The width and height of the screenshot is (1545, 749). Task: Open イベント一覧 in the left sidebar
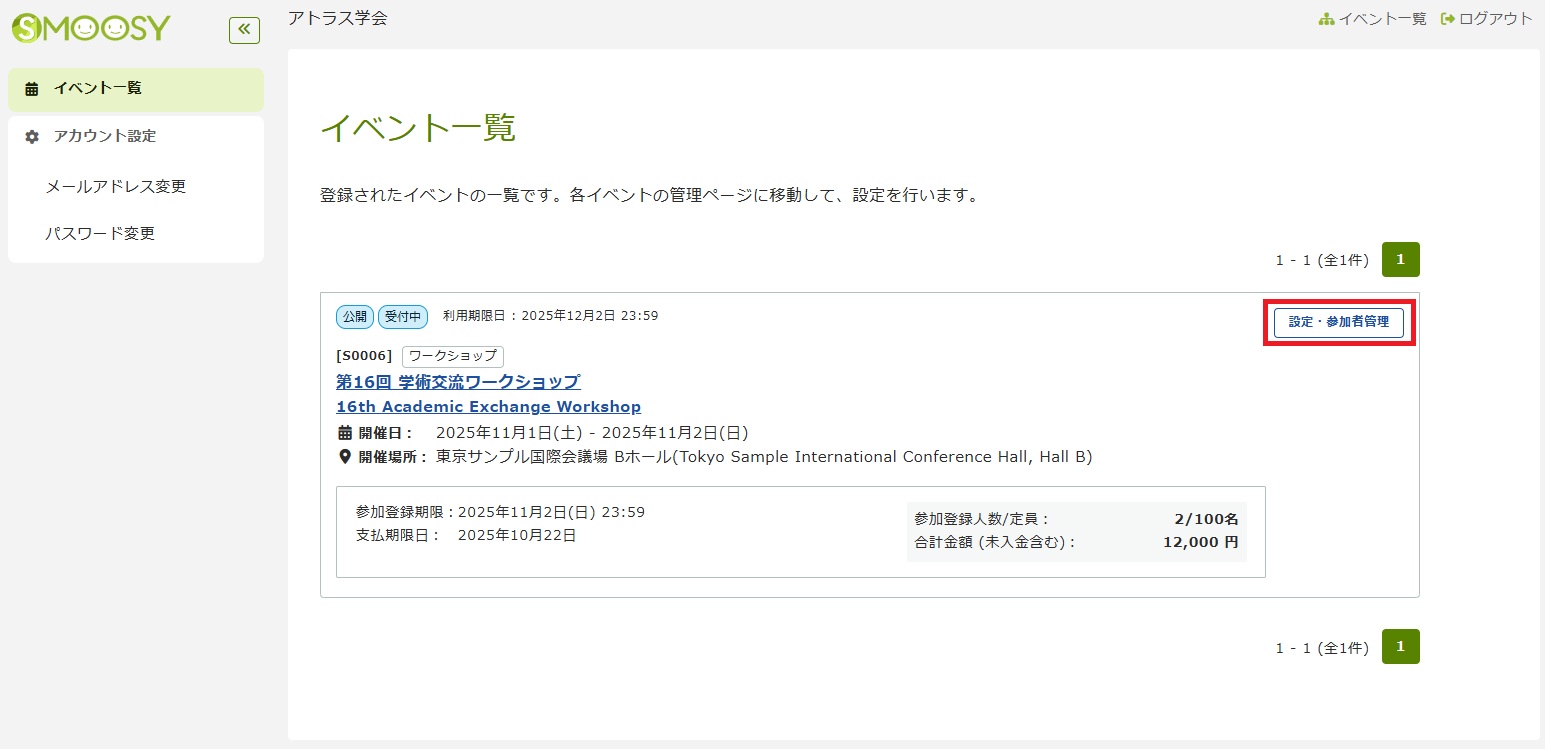coord(98,88)
